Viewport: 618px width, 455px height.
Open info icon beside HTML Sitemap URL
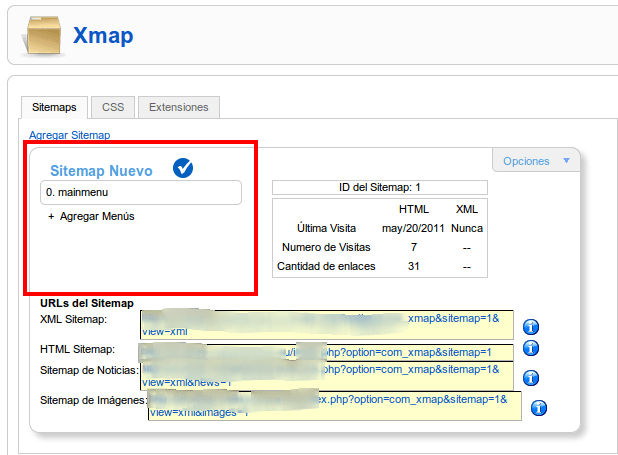531,348
